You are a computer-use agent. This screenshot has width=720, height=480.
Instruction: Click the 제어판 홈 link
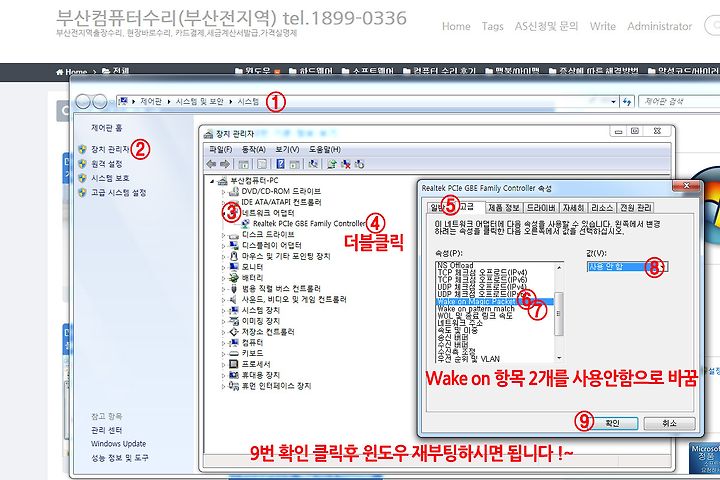107,128
